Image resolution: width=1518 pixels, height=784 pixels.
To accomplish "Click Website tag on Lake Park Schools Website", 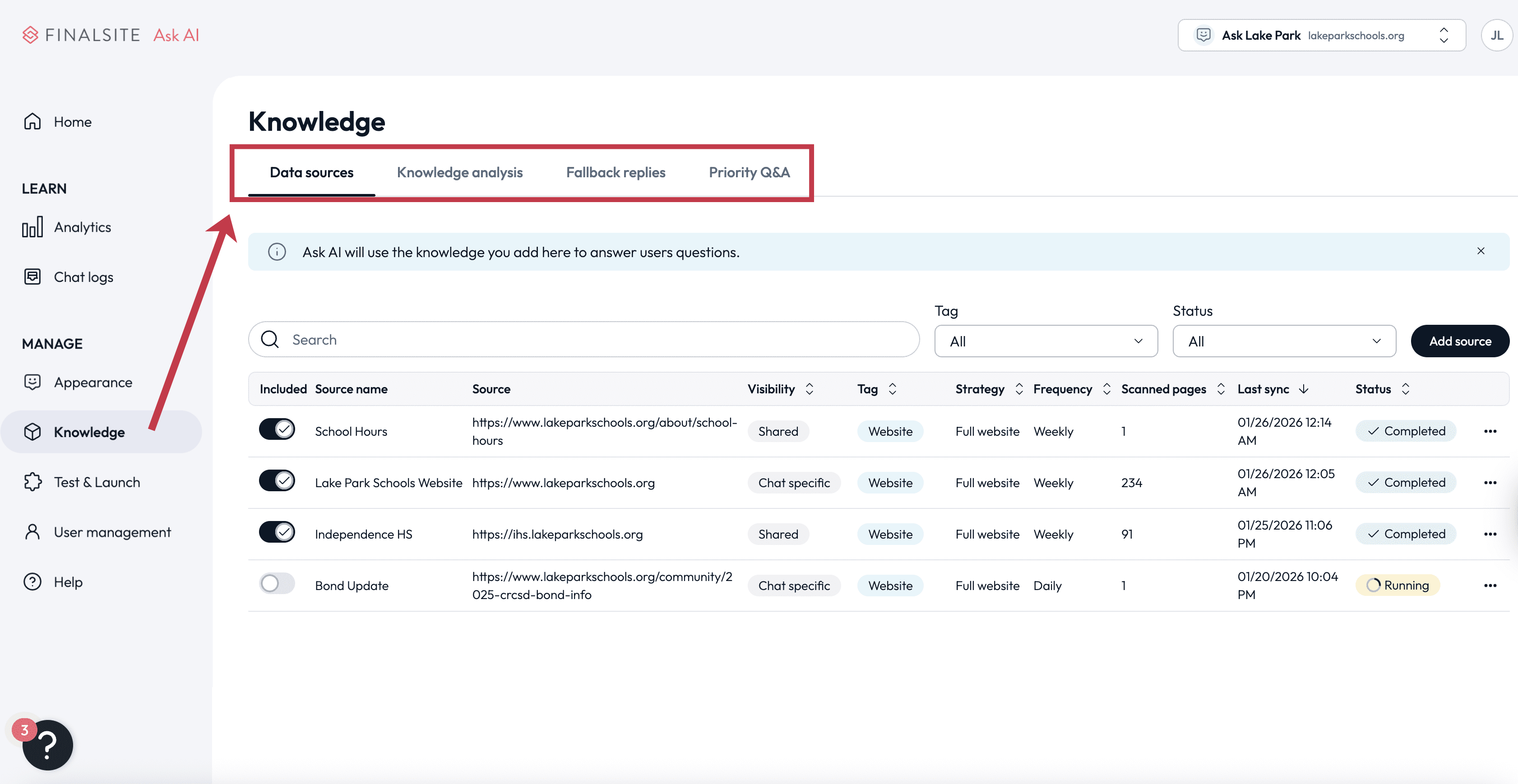I will point(890,483).
